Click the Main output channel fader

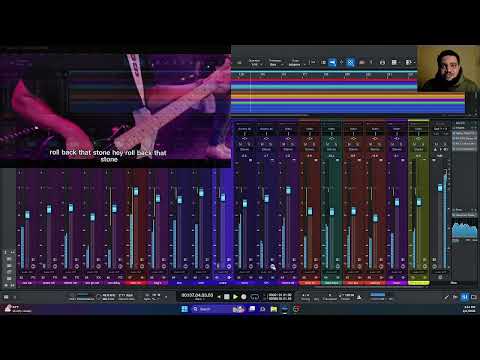click(x=440, y=187)
